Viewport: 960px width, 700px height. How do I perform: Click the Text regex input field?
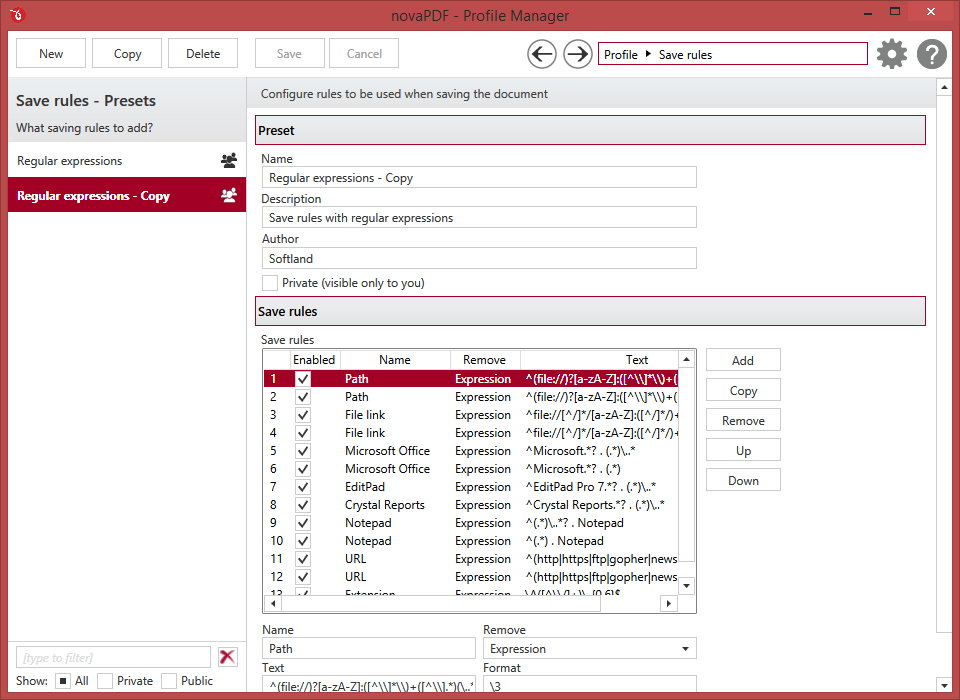[x=369, y=685]
